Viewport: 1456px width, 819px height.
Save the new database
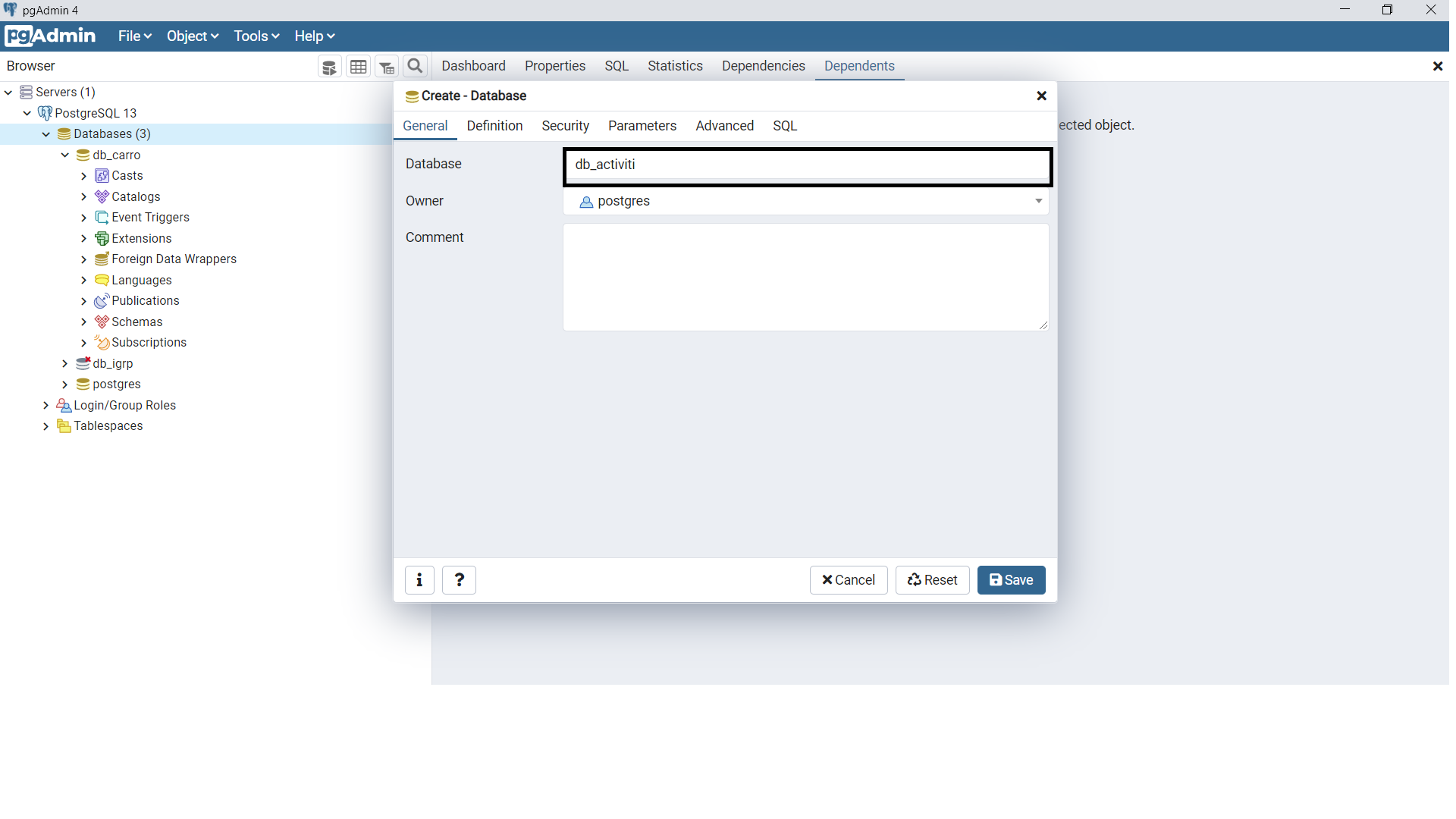pos(1011,580)
